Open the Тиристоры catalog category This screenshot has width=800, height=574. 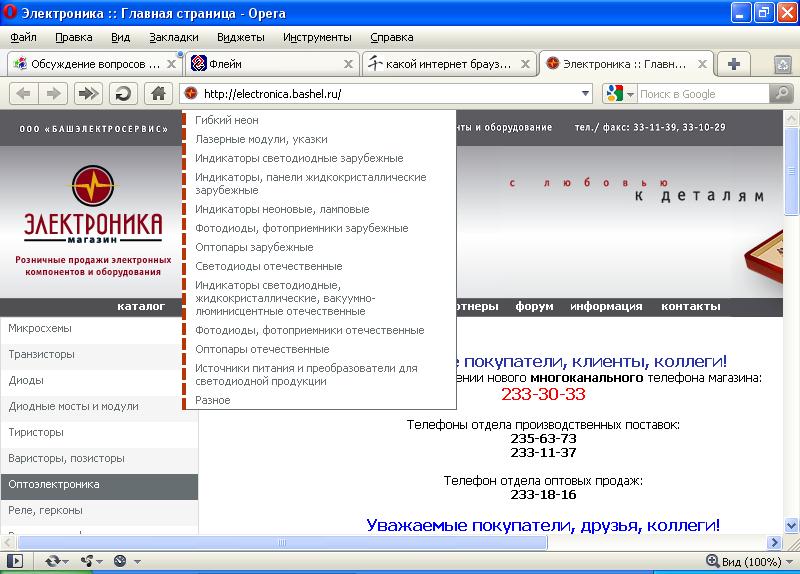[99, 433]
